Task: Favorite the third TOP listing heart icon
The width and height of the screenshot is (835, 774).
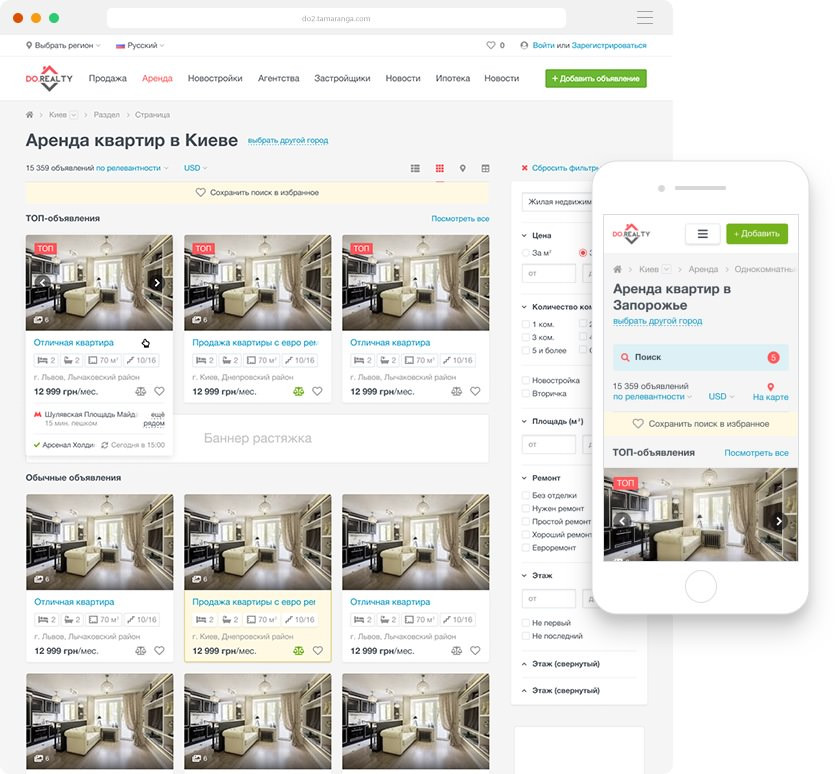Action: click(x=475, y=391)
